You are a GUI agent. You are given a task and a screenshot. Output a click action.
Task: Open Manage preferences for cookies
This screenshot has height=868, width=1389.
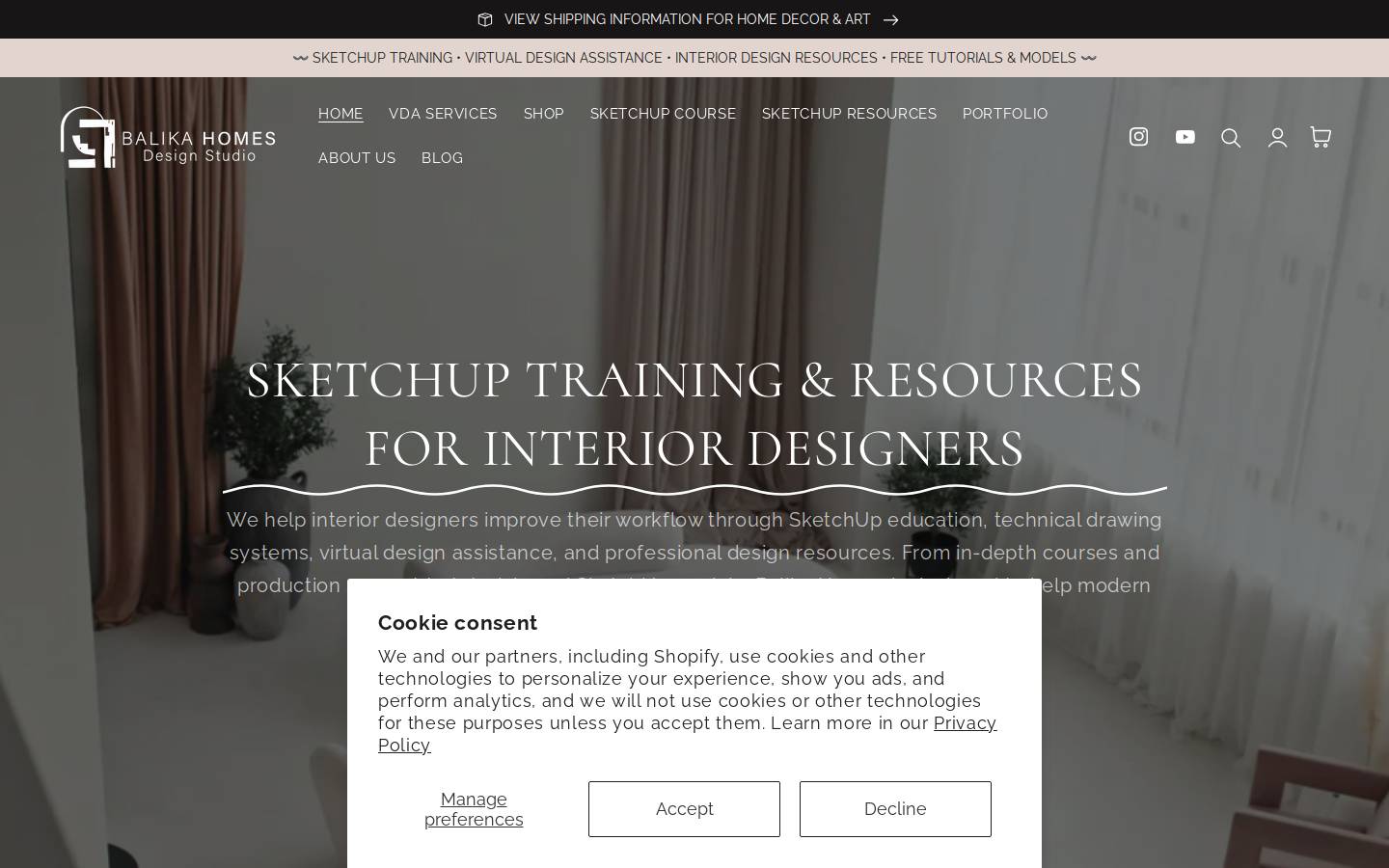(x=474, y=809)
